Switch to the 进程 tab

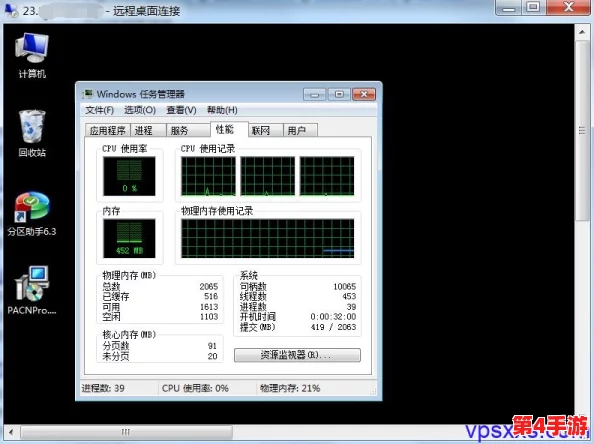(x=148, y=130)
